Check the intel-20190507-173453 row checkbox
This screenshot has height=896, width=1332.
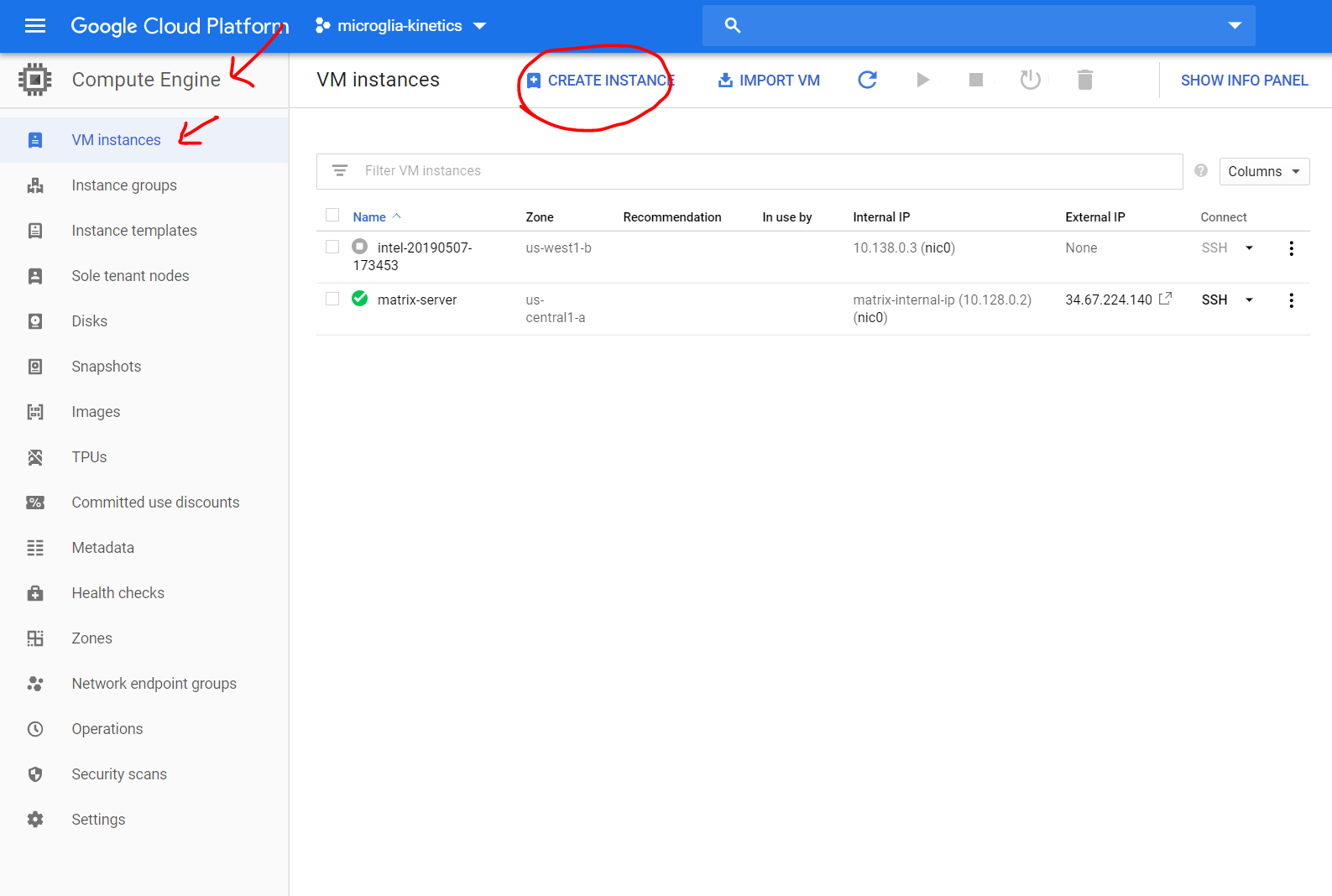click(x=332, y=247)
